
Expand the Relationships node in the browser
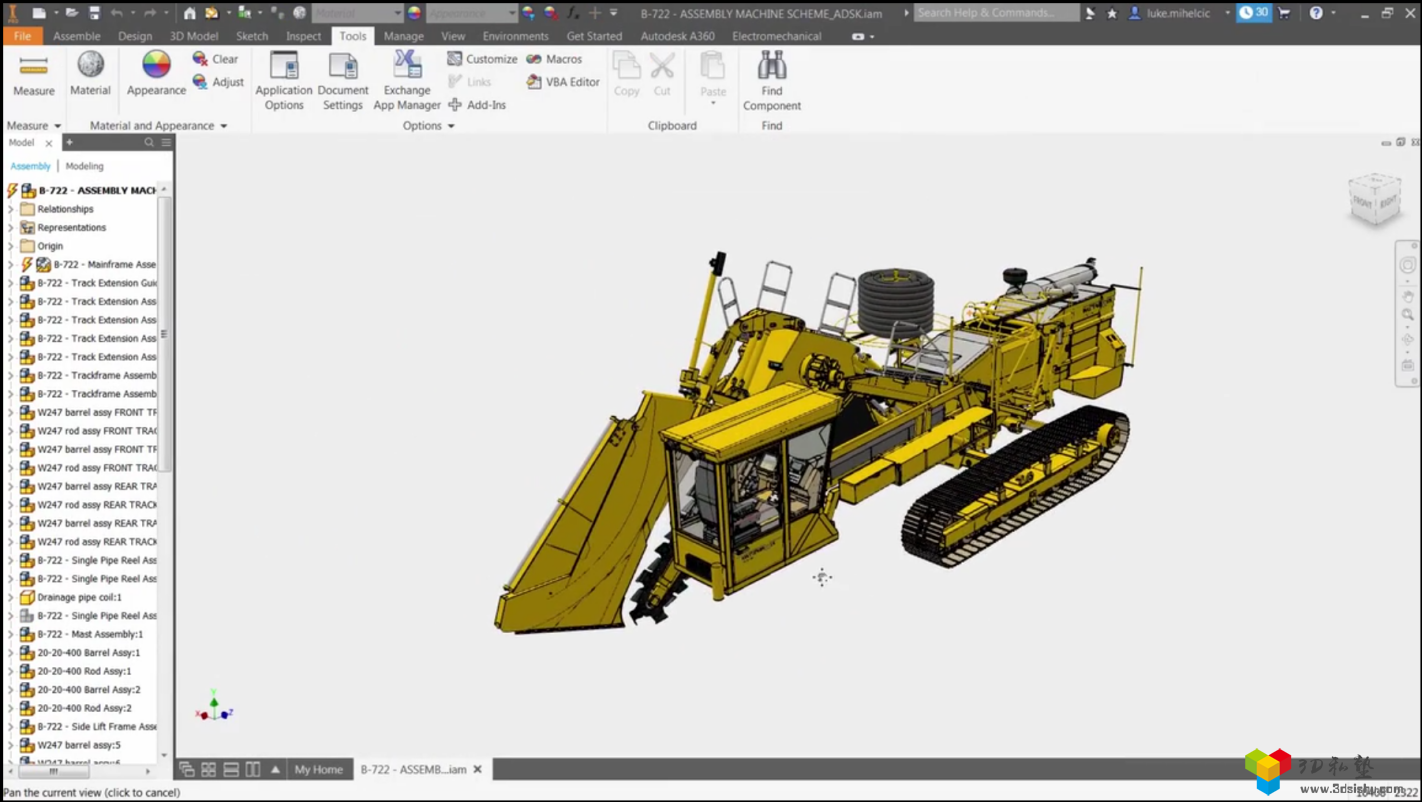coord(10,208)
